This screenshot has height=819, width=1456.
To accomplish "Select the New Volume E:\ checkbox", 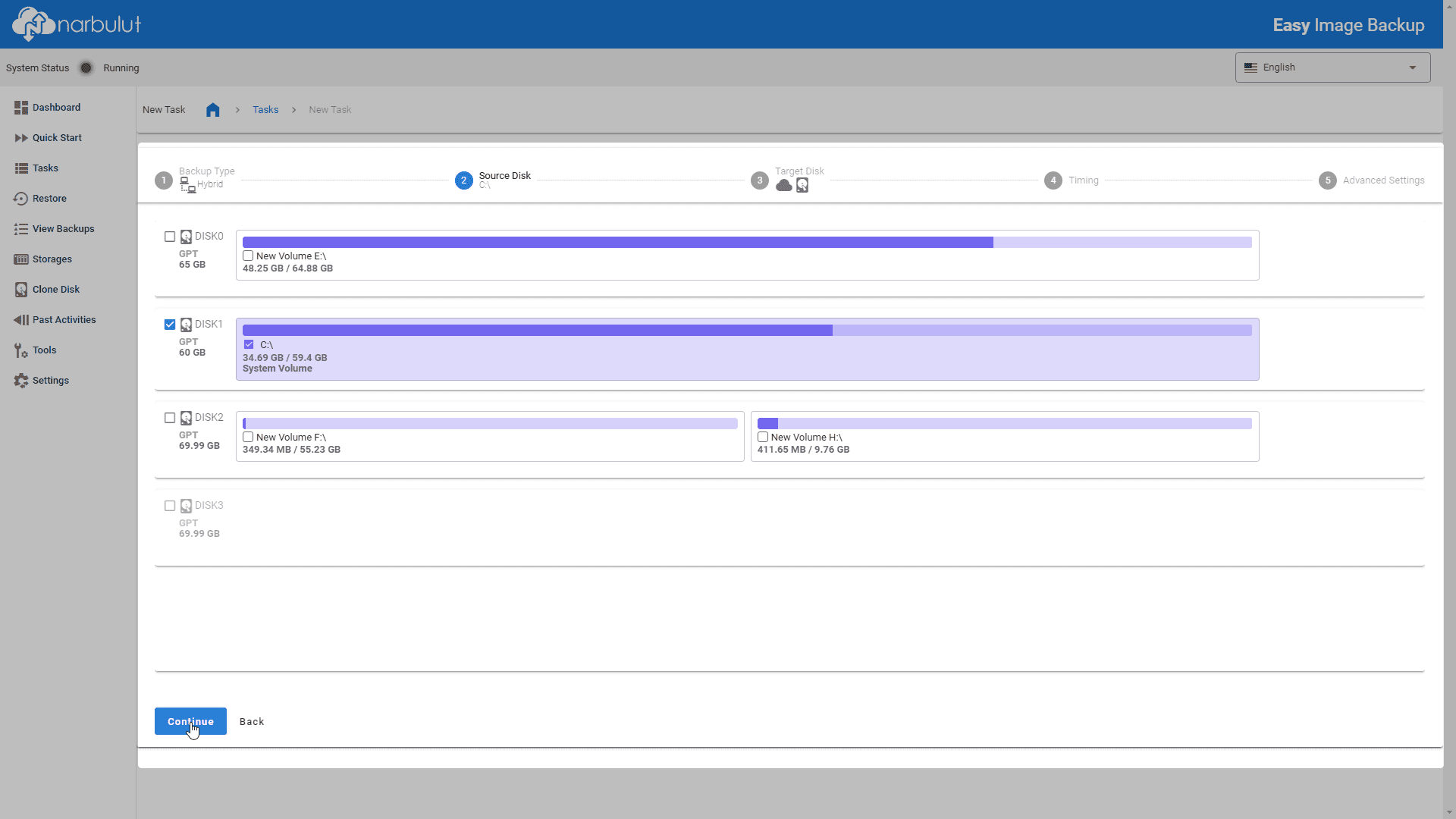I will [248, 256].
